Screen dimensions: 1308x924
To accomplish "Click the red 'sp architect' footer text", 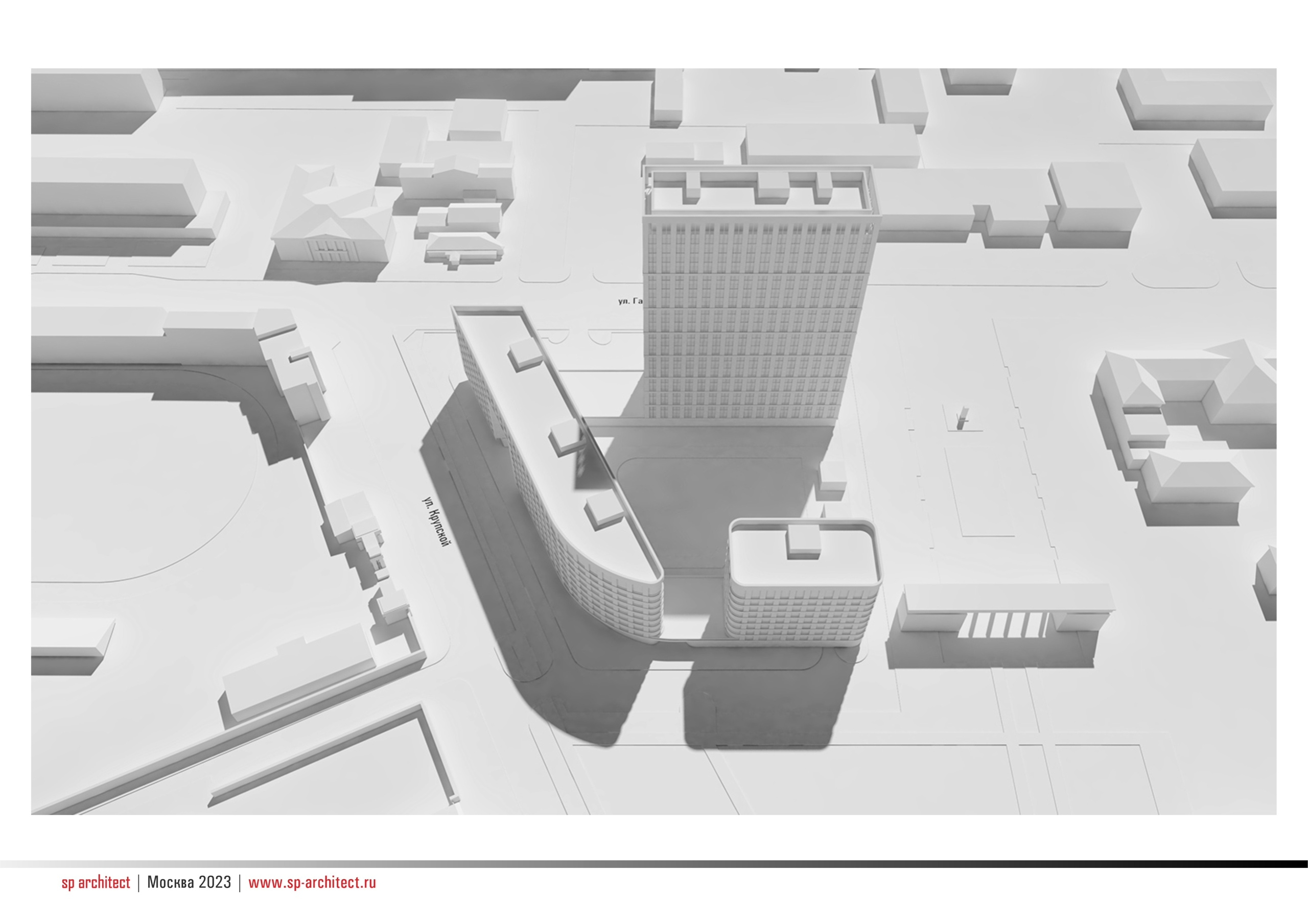I will tap(96, 883).
